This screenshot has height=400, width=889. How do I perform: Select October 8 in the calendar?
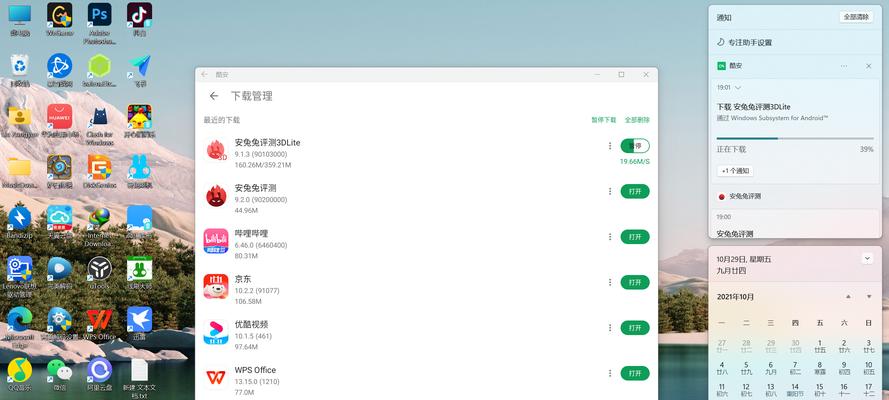(819, 368)
